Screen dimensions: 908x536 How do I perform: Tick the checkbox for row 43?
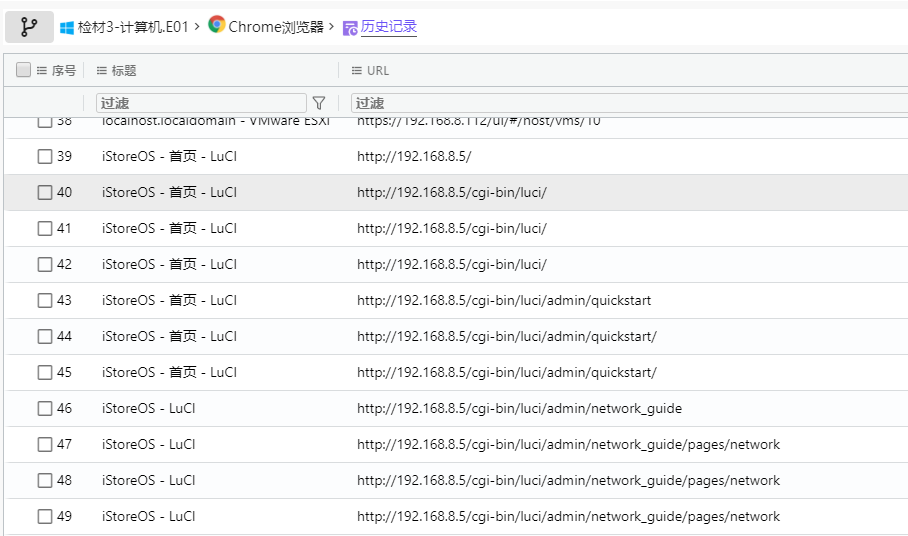coord(45,300)
